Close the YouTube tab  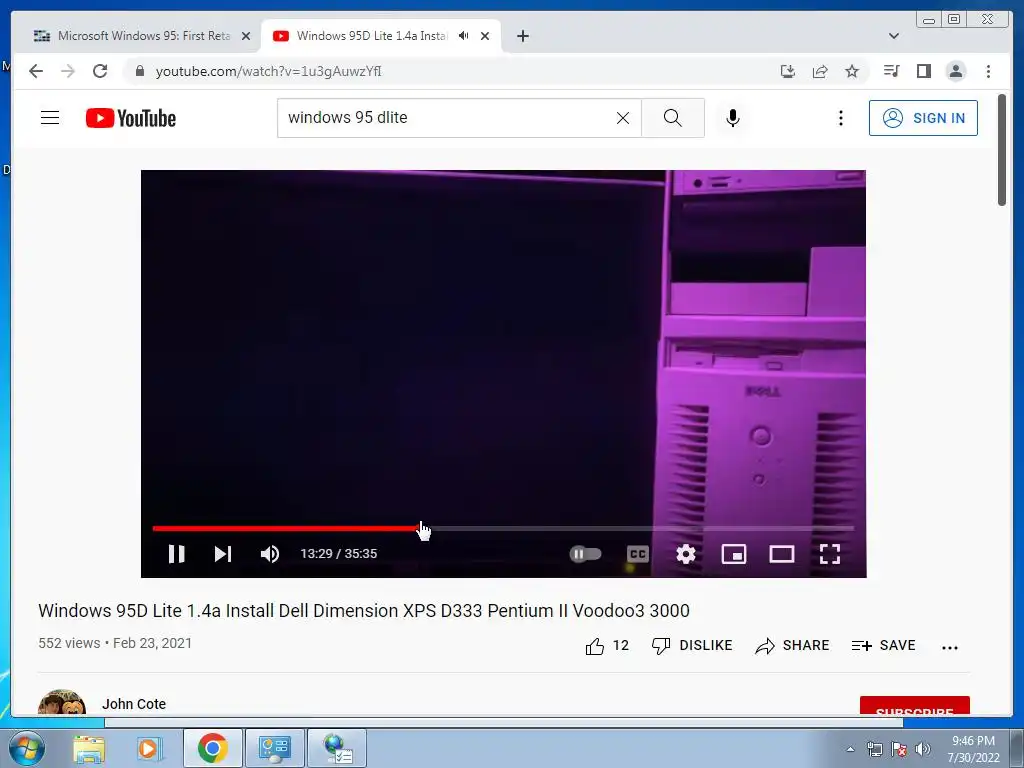click(485, 36)
